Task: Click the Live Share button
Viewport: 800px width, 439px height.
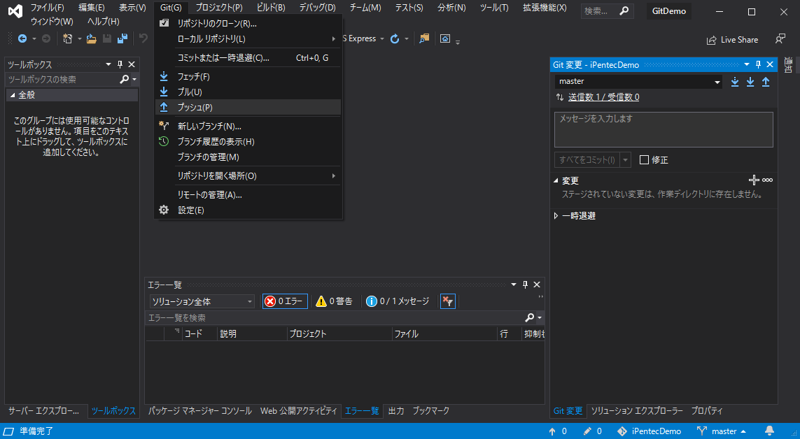Action: pyautogui.click(x=732, y=40)
